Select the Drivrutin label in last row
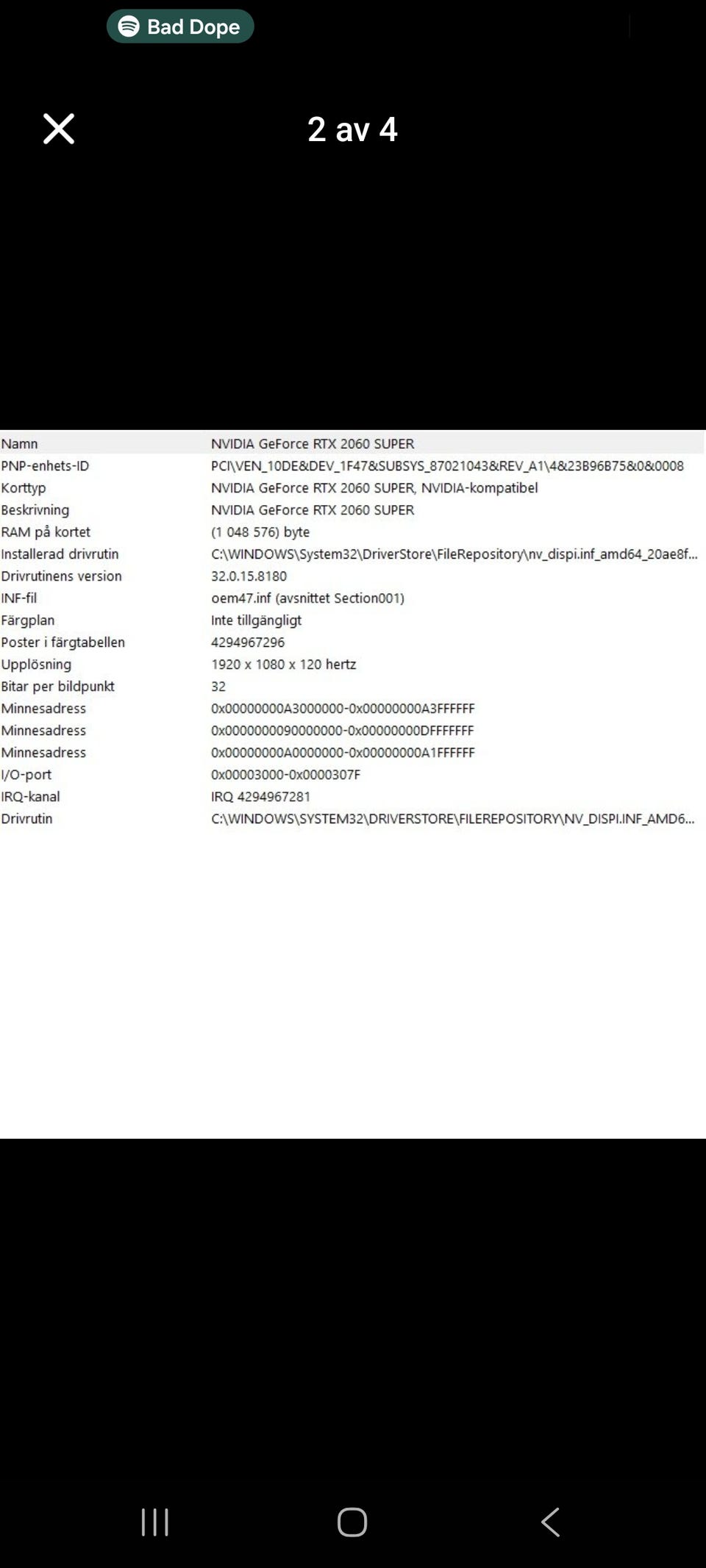706x1568 pixels. (x=26, y=818)
